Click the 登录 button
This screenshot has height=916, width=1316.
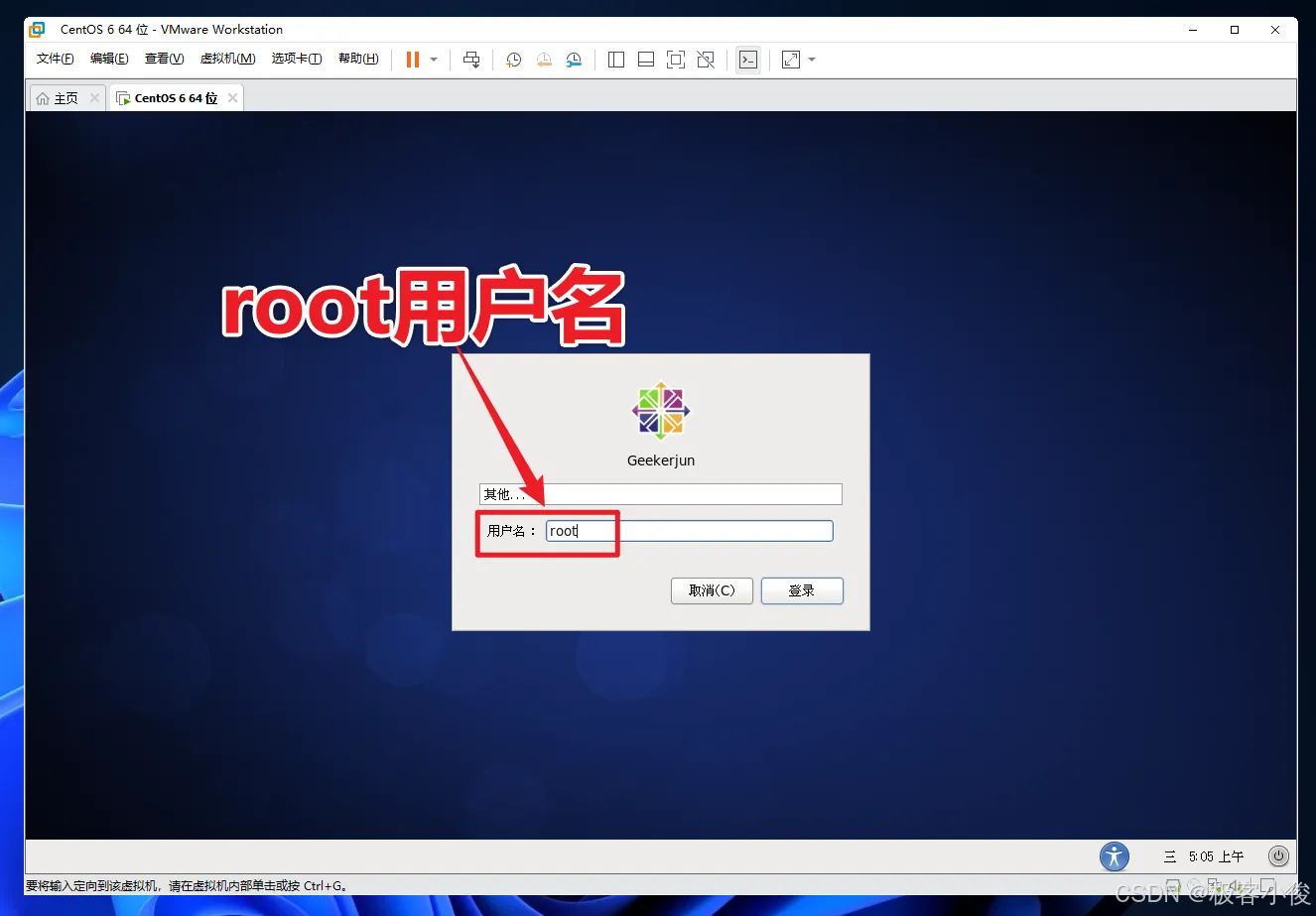pos(802,590)
